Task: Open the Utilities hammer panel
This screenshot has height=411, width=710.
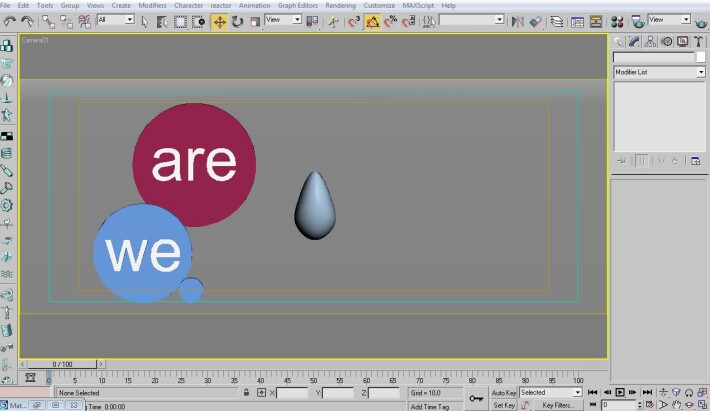Action: [698, 42]
